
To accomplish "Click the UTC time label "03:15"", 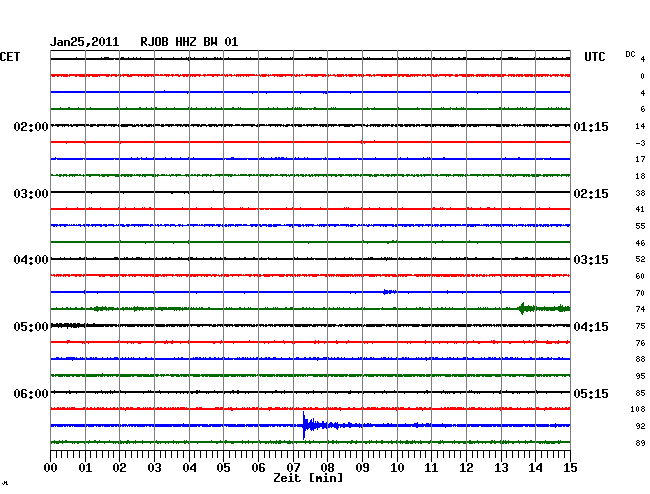I will [591, 260].
